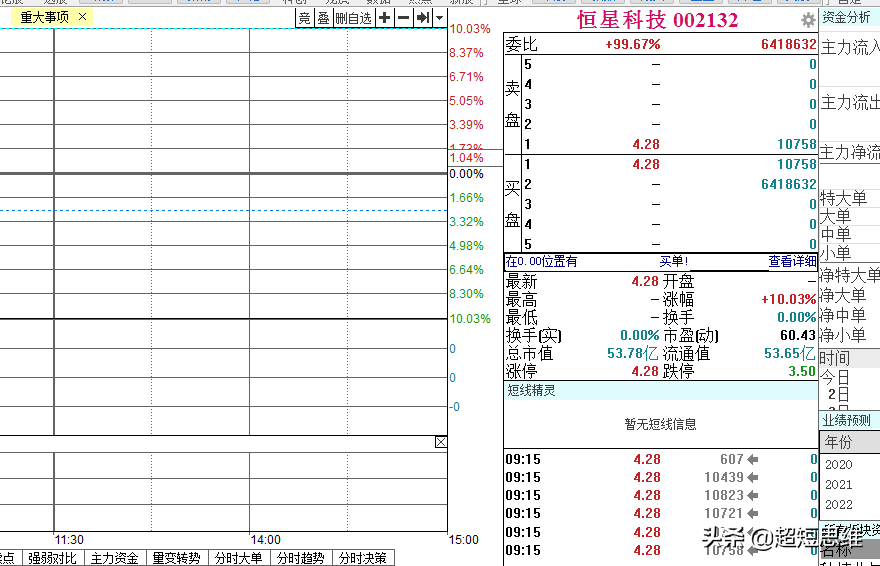880x566 pixels.
Task: Click the 在0.00位置有 link
Action: (541, 261)
